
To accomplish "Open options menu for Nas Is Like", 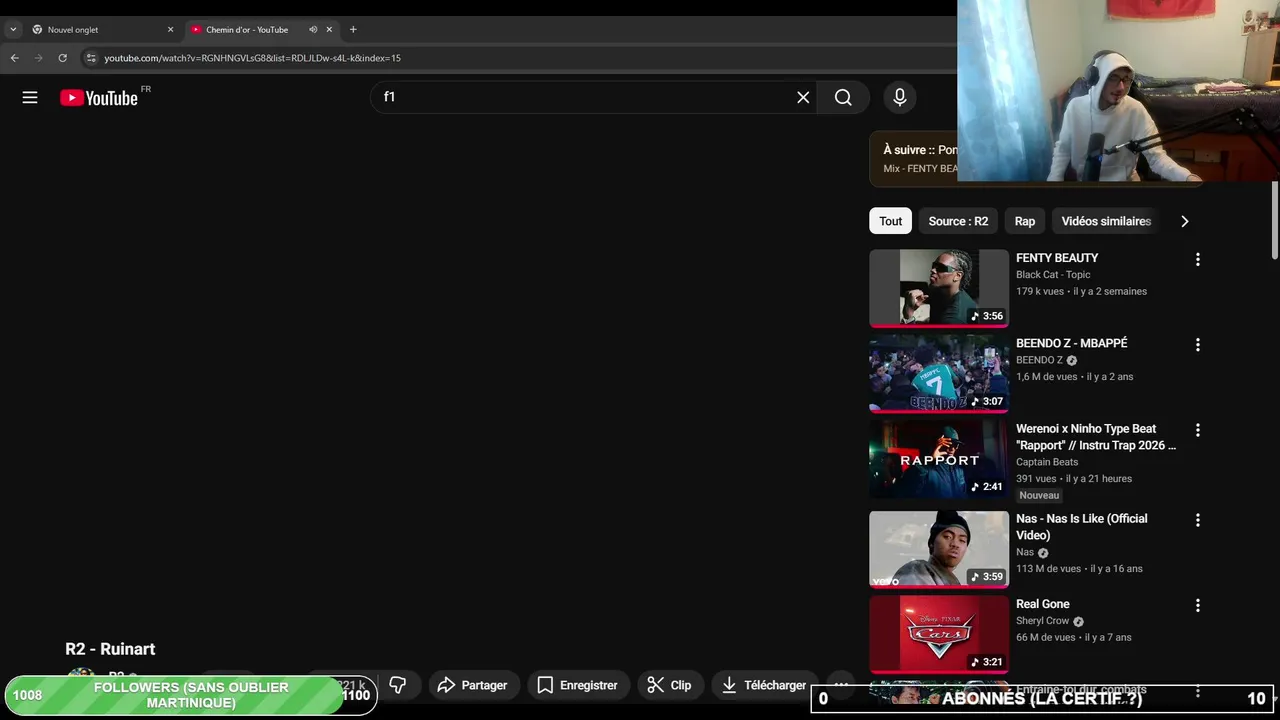I will [1197, 520].
